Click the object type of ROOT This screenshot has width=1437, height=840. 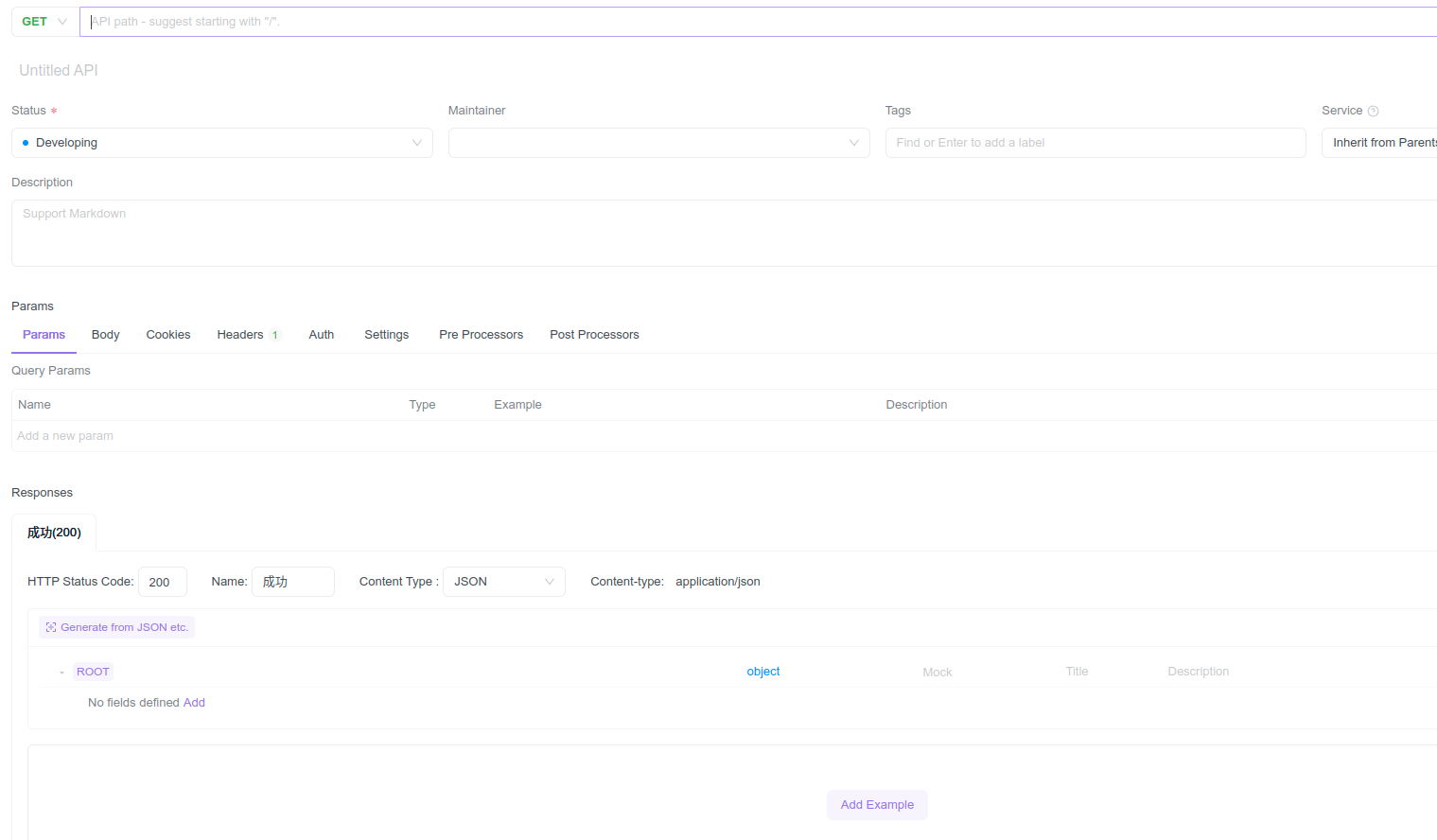762,672
